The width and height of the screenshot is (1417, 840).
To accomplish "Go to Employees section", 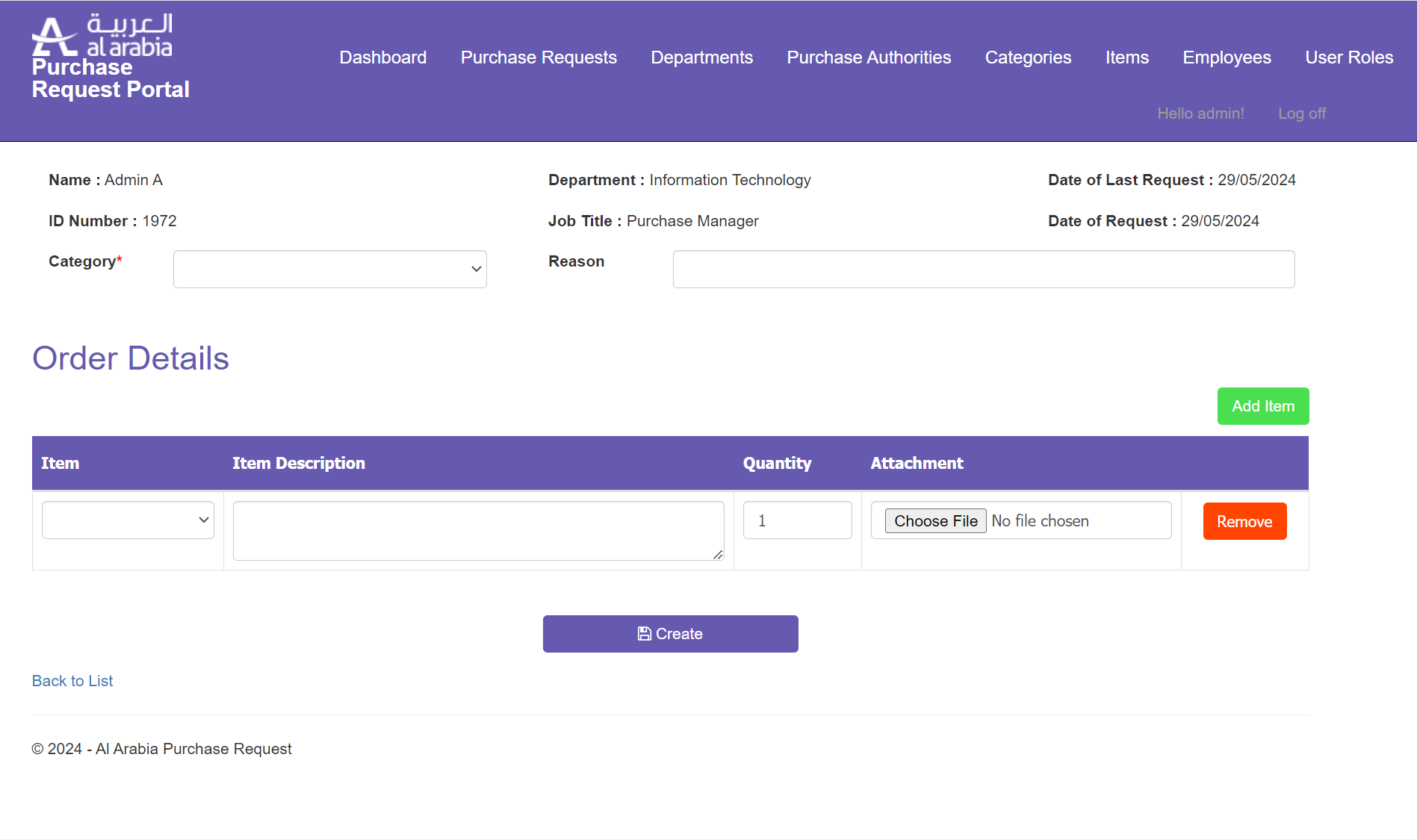I will [x=1227, y=57].
